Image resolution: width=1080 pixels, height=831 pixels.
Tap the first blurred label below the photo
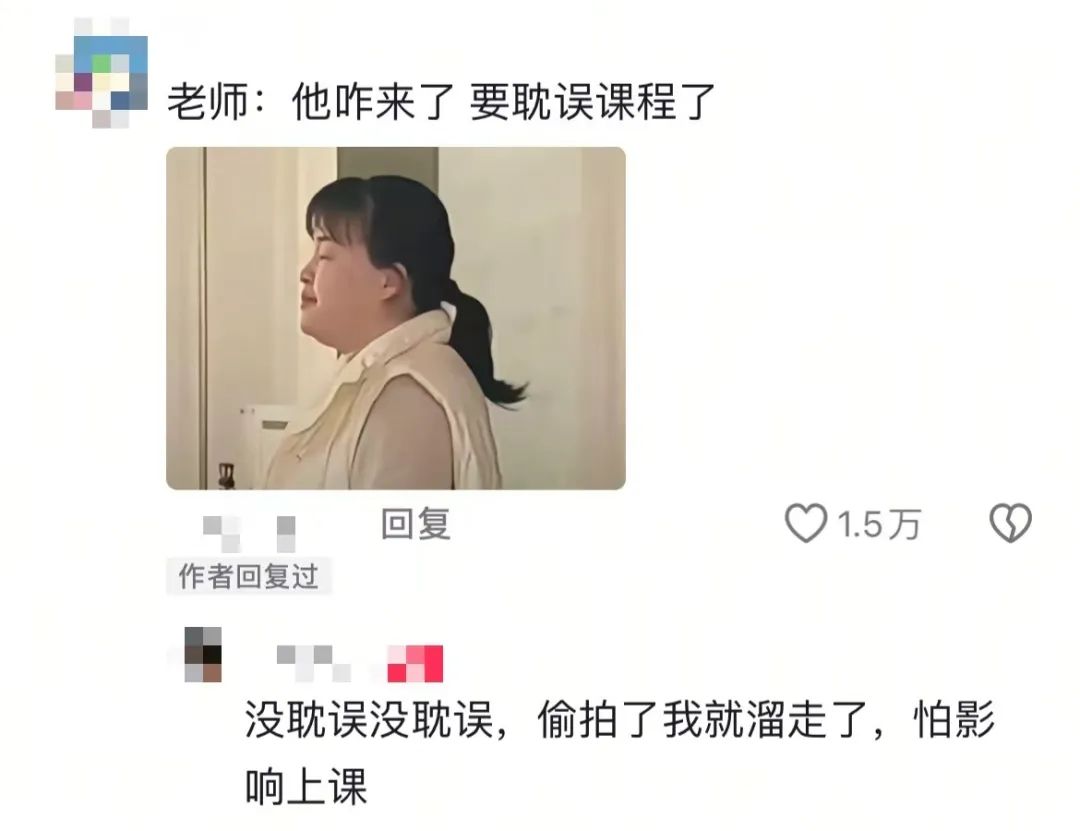click(222, 534)
